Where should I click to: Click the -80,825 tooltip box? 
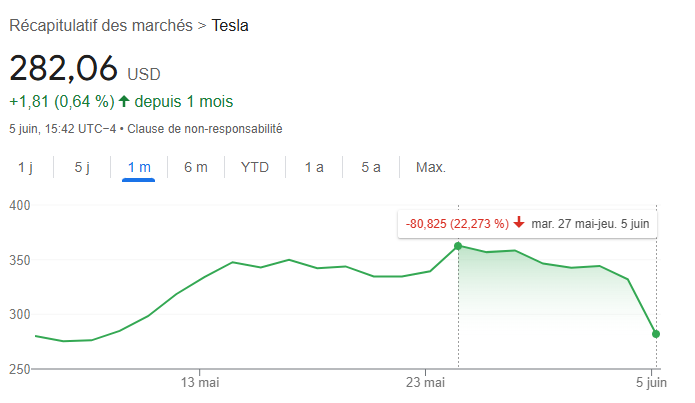point(527,223)
